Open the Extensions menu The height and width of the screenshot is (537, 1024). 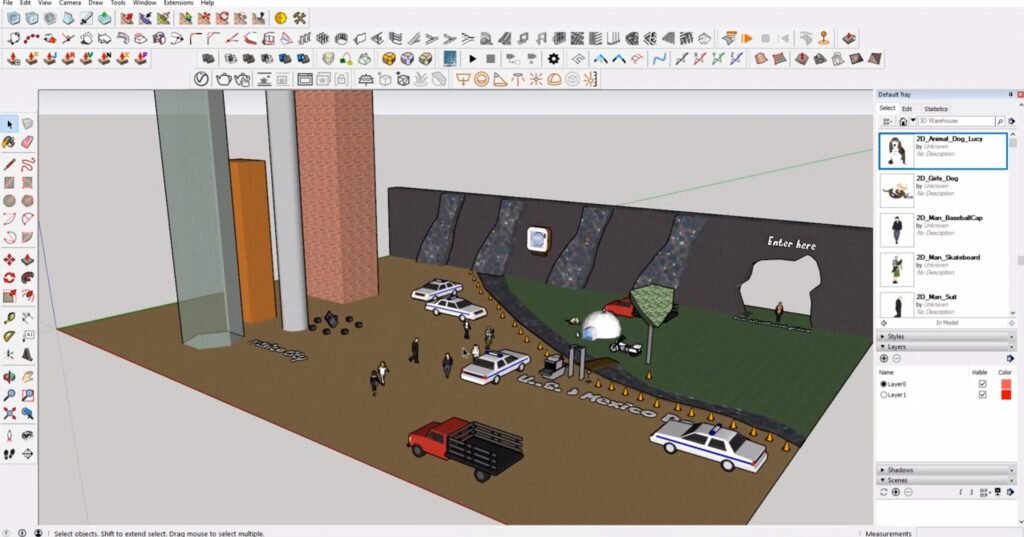click(x=178, y=3)
